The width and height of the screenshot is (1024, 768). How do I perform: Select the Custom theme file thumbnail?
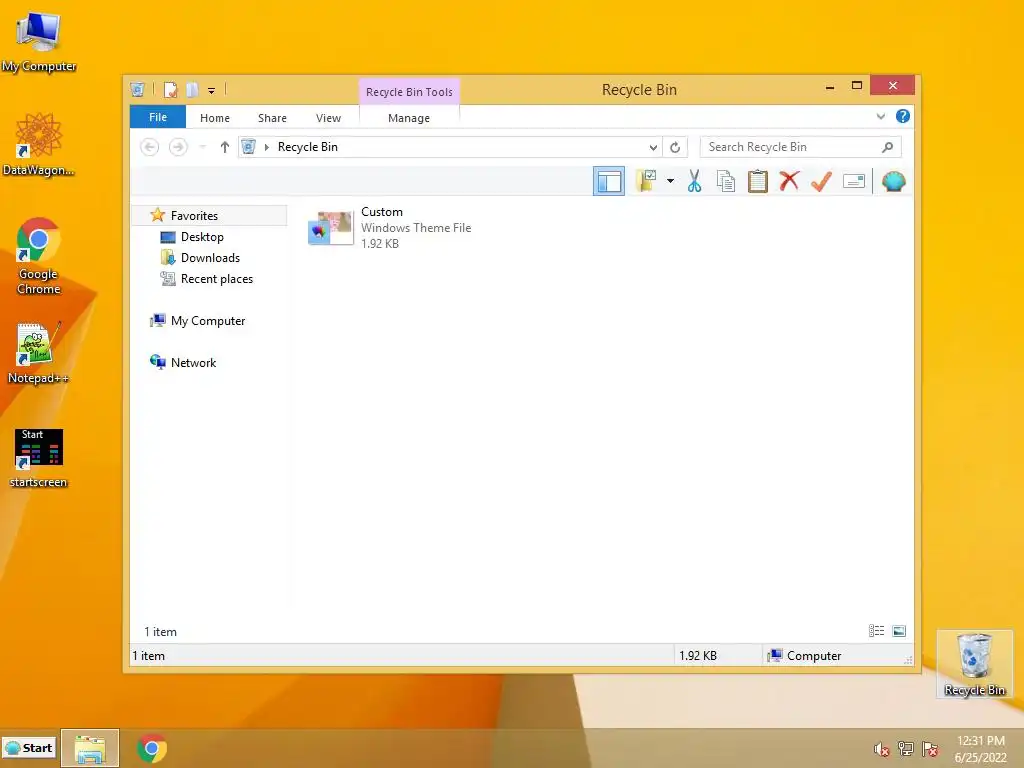[x=330, y=228]
